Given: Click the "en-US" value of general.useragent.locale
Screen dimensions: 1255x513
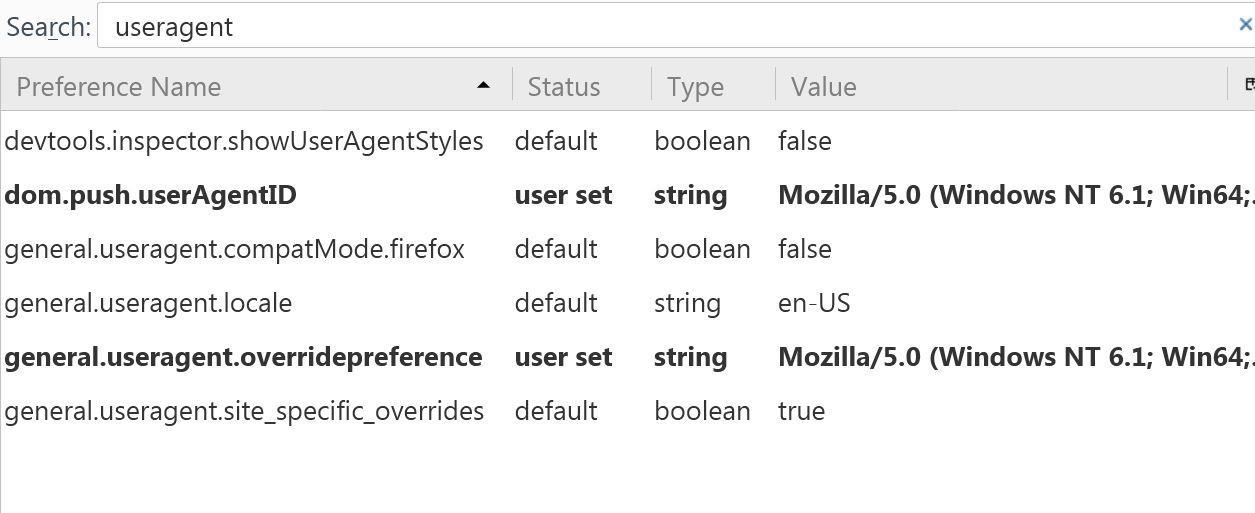Looking at the screenshot, I should pos(814,303).
